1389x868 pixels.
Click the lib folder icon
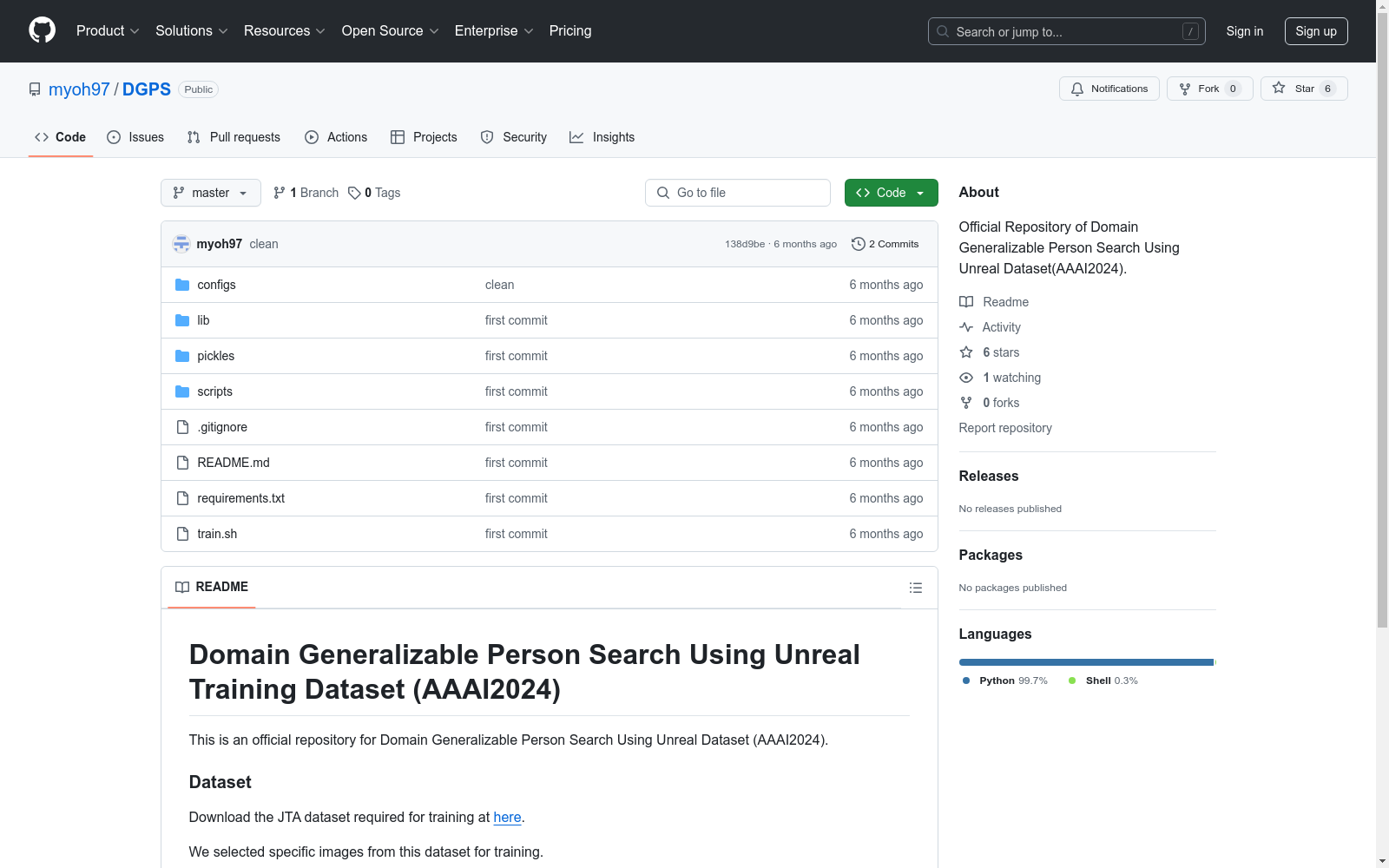[182, 320]
